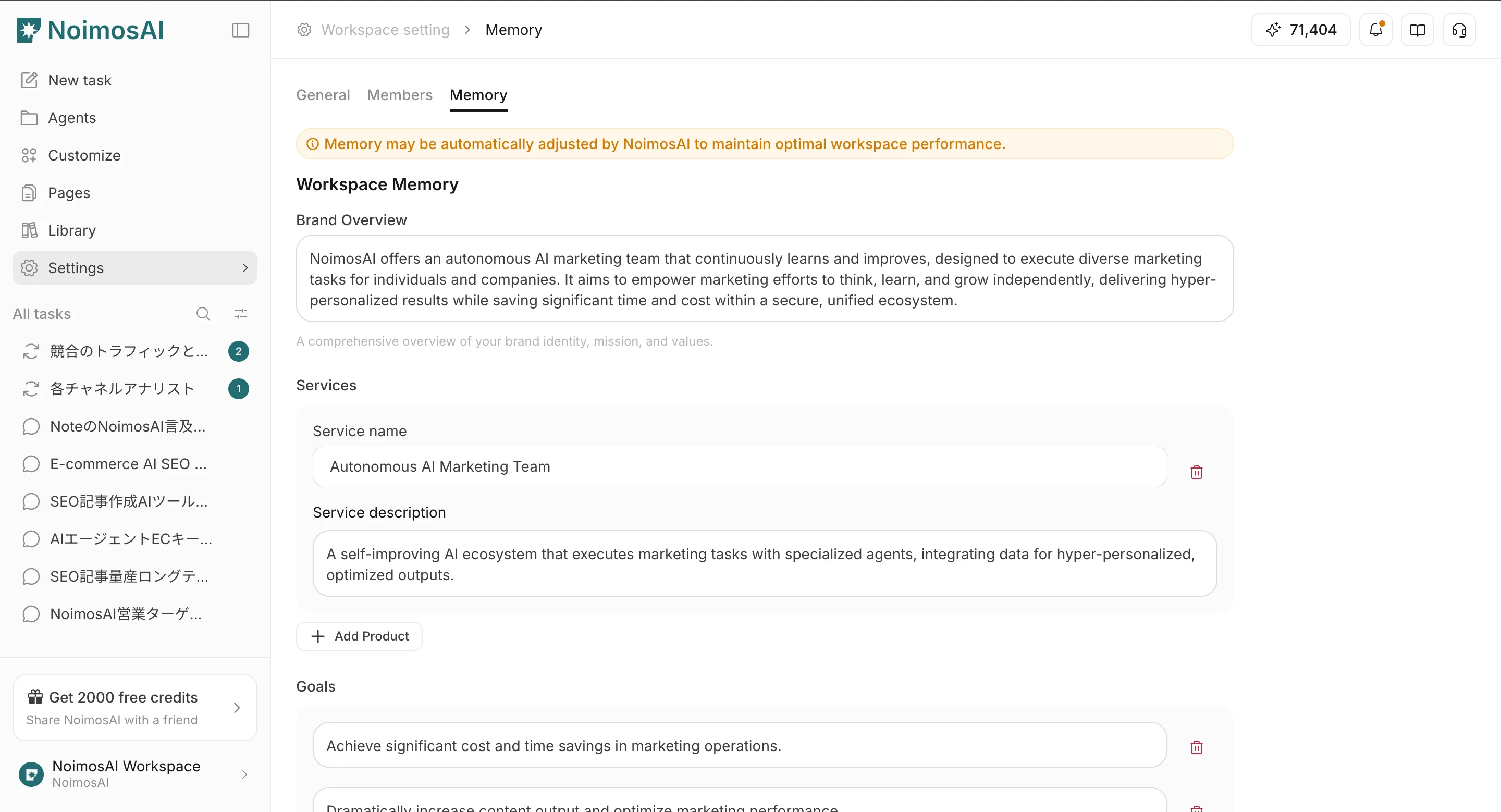The image size is (1501, 812).
Task: Click the gift icon
Action: click(x=35, y=697)
